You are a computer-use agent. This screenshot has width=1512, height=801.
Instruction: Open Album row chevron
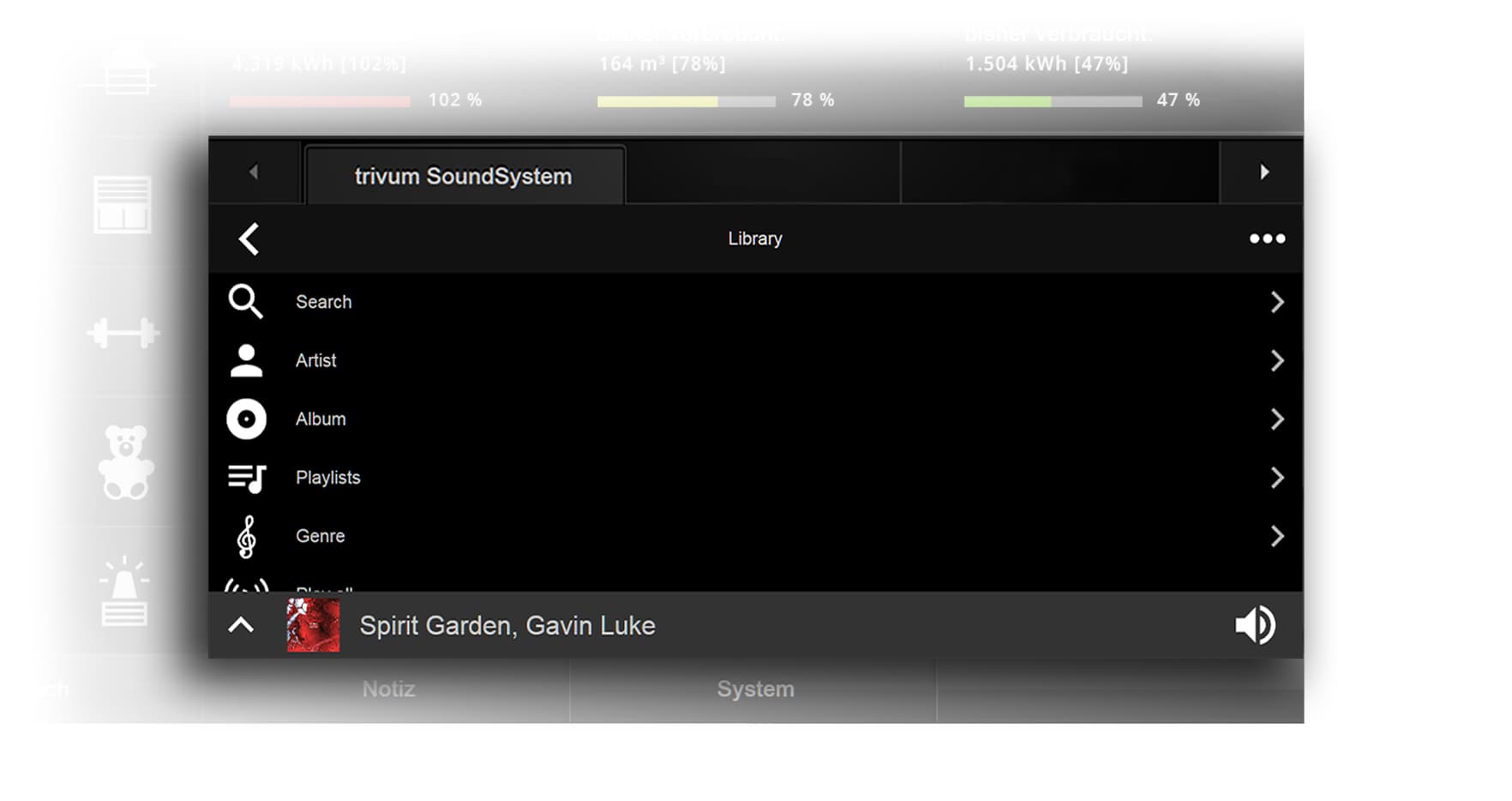[1277, 419]
